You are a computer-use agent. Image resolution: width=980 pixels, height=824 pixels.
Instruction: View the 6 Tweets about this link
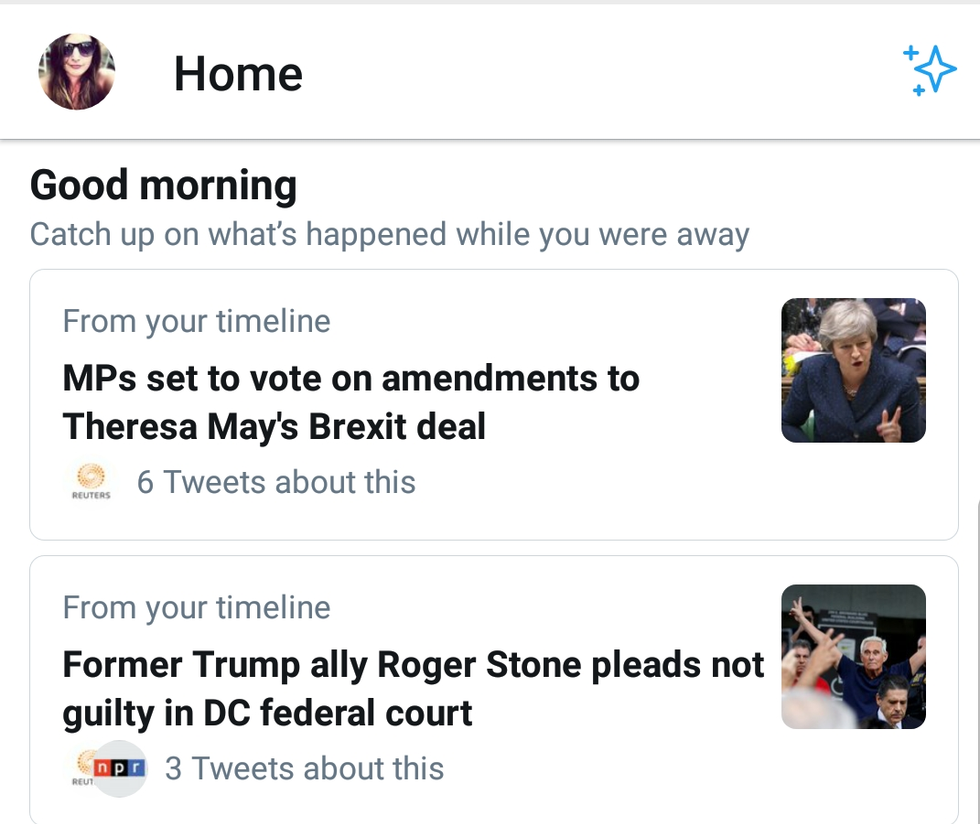pyautogui.click(x=276, y=482)
